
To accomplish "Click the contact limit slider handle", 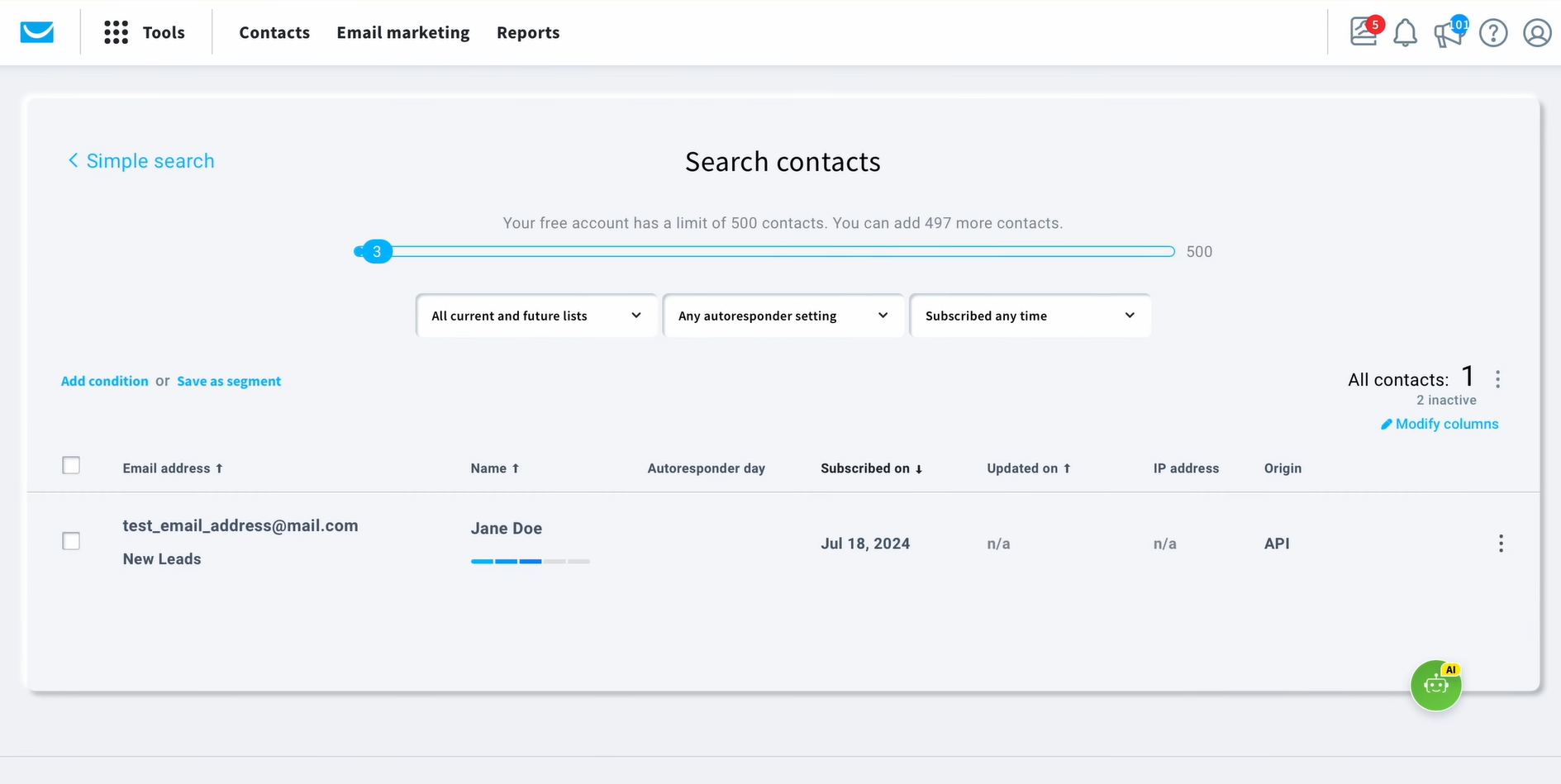I will pos(377,251).
